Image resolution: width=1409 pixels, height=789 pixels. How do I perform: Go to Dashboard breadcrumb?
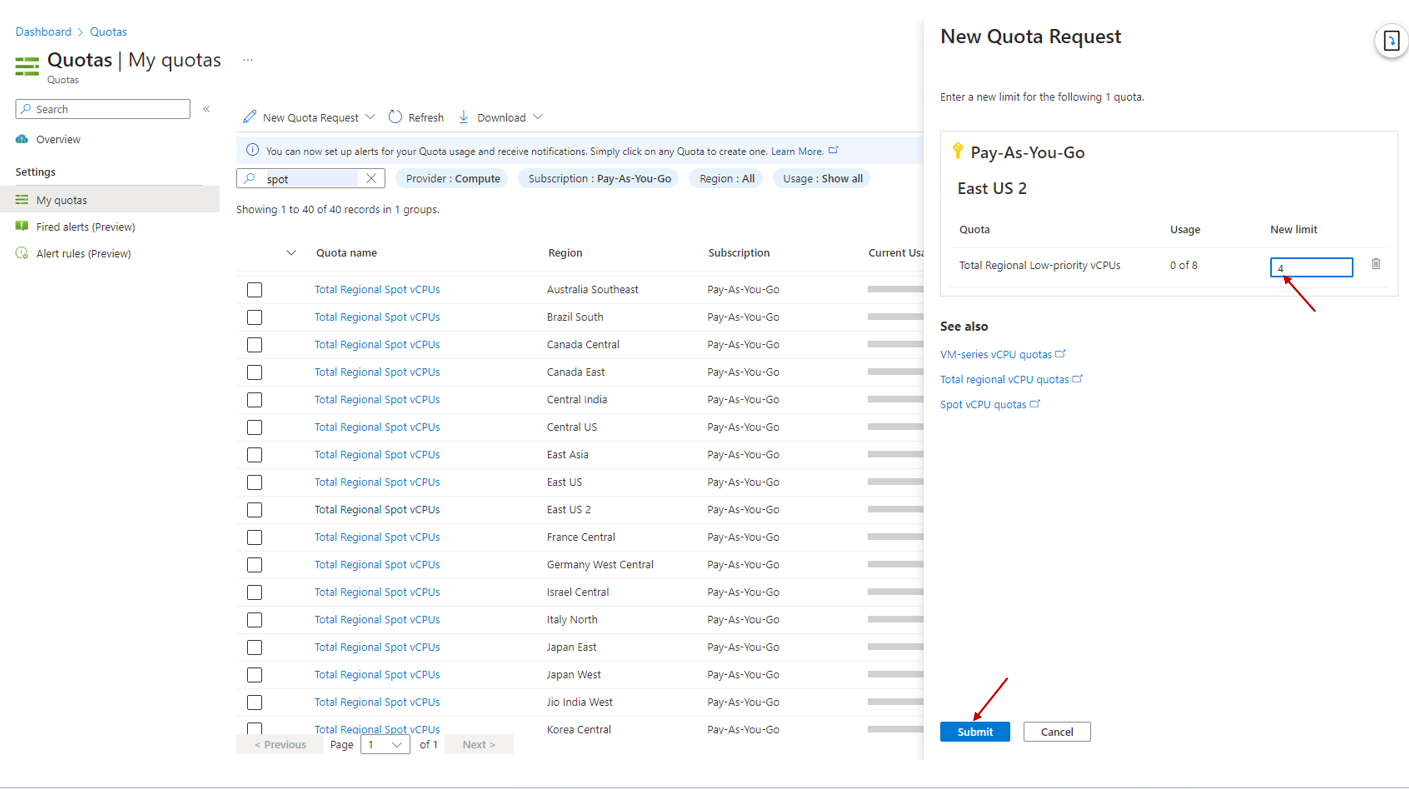pyautogui.click(x=43, y=32)
